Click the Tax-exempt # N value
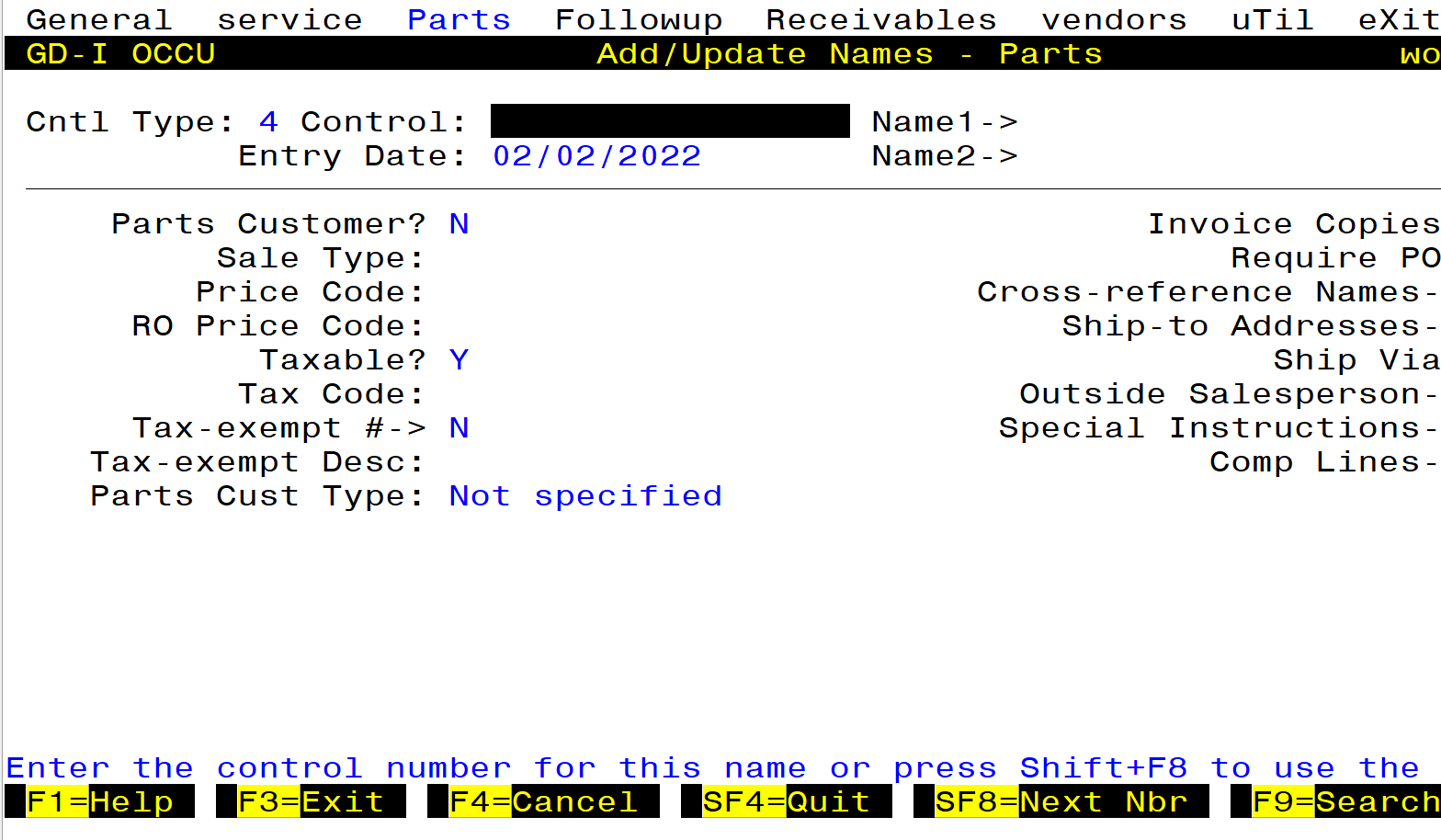This screenshot has width=1441, height=840. tap(459, 427)
